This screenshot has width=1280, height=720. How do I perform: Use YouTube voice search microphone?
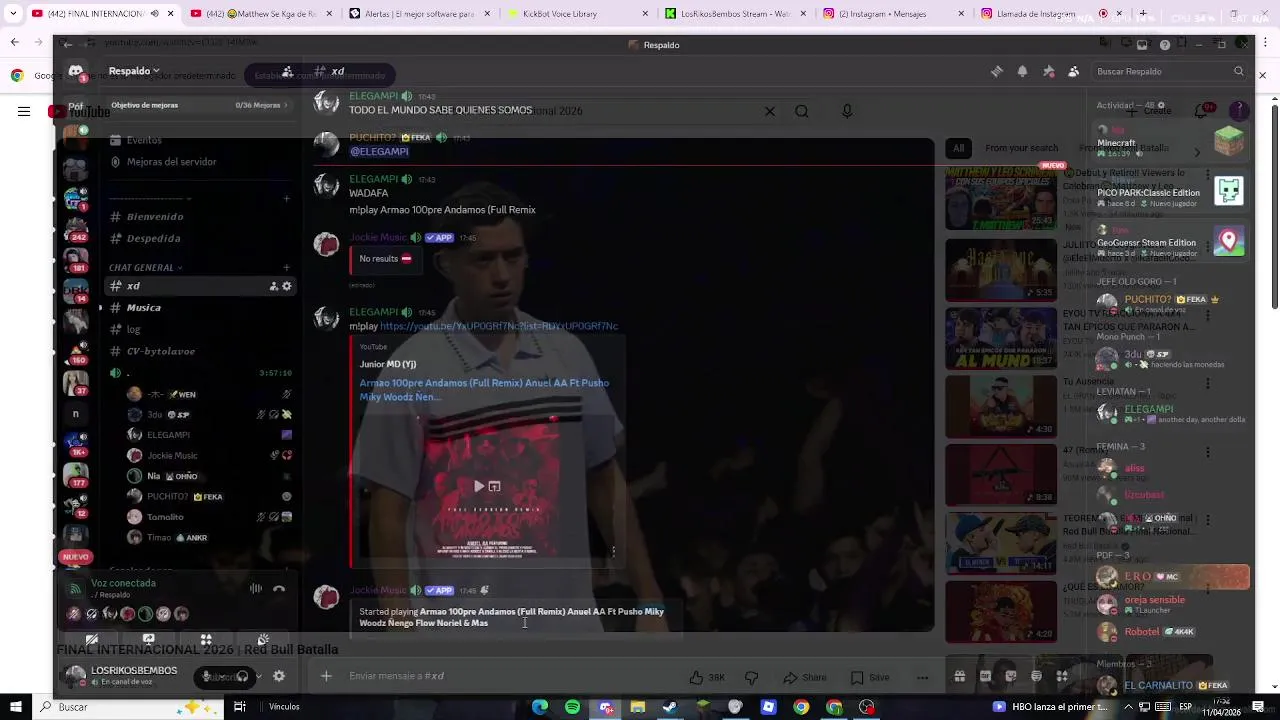tap(847, 111)
